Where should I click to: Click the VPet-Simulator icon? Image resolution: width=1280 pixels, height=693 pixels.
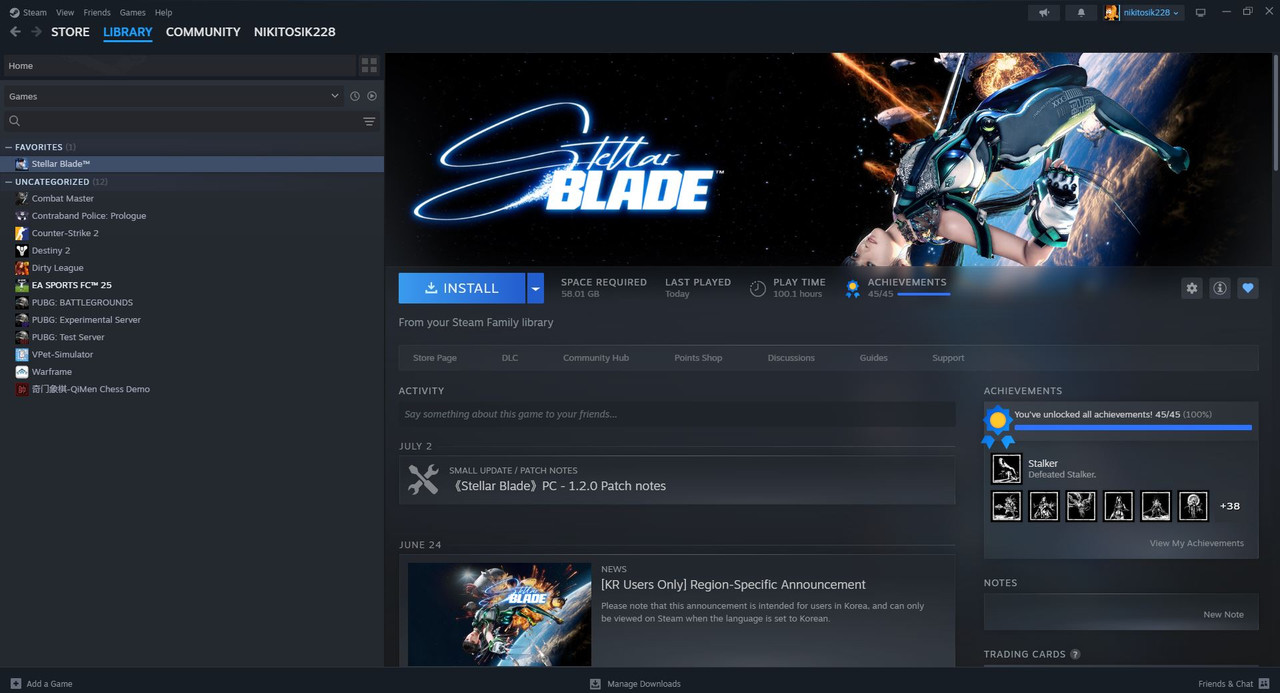coord(22,354)
